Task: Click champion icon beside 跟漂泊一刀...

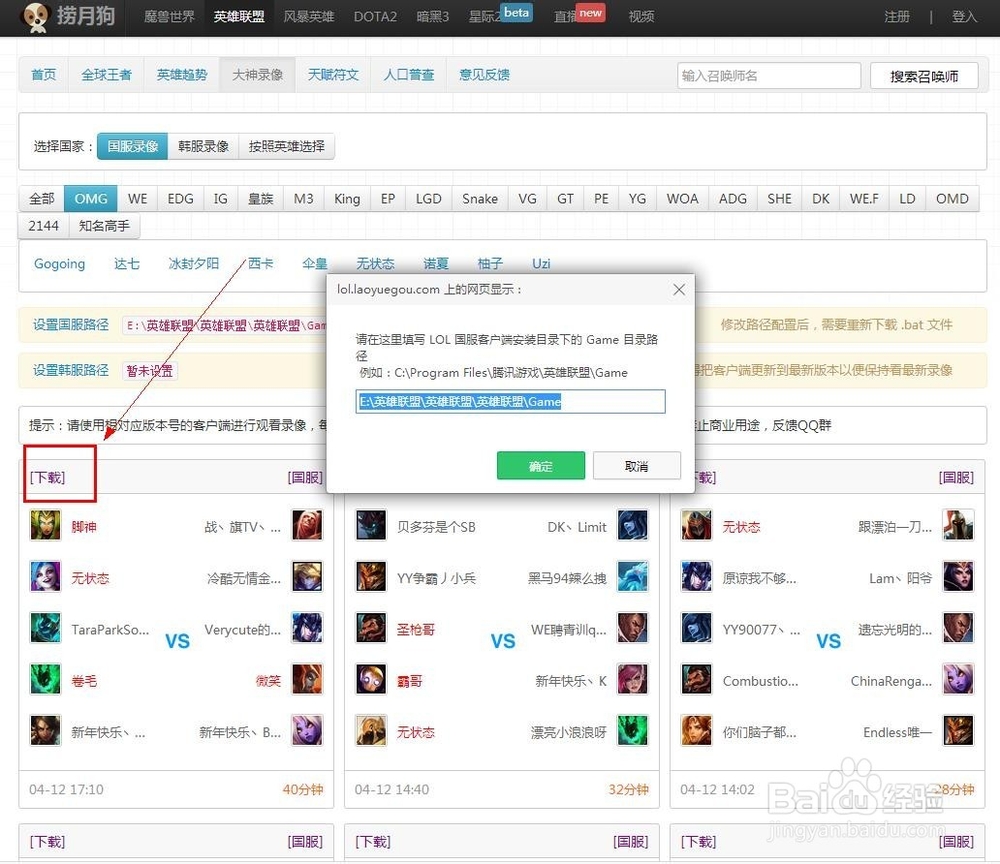Action: pyautogui.click(x=958, y=525)
